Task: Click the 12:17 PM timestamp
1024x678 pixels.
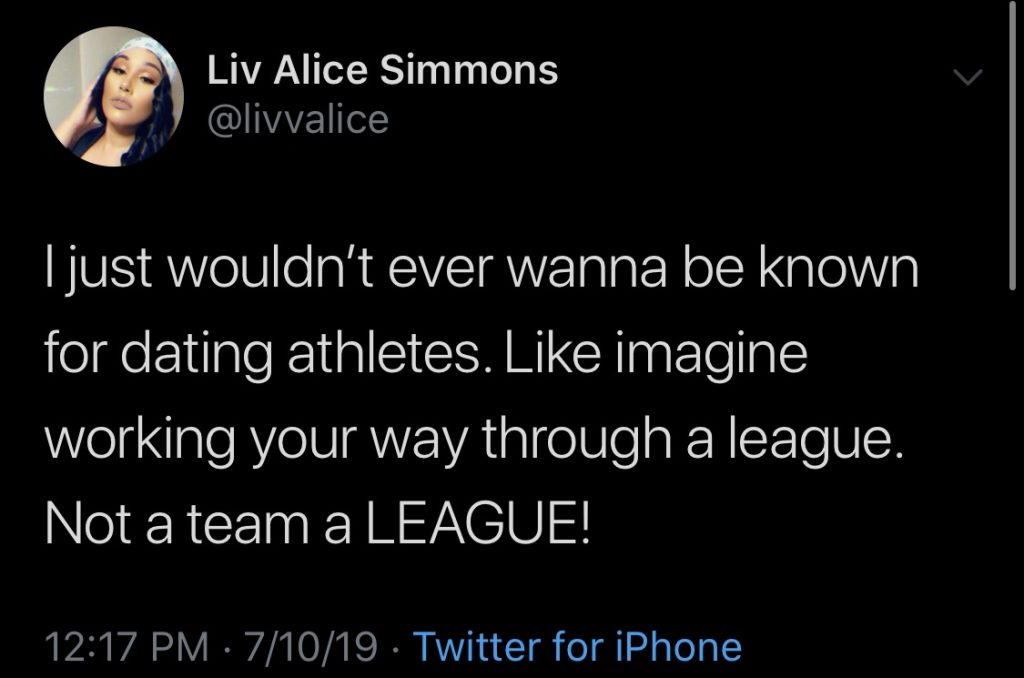Action: pyautogui.click(x=127, y=646)
